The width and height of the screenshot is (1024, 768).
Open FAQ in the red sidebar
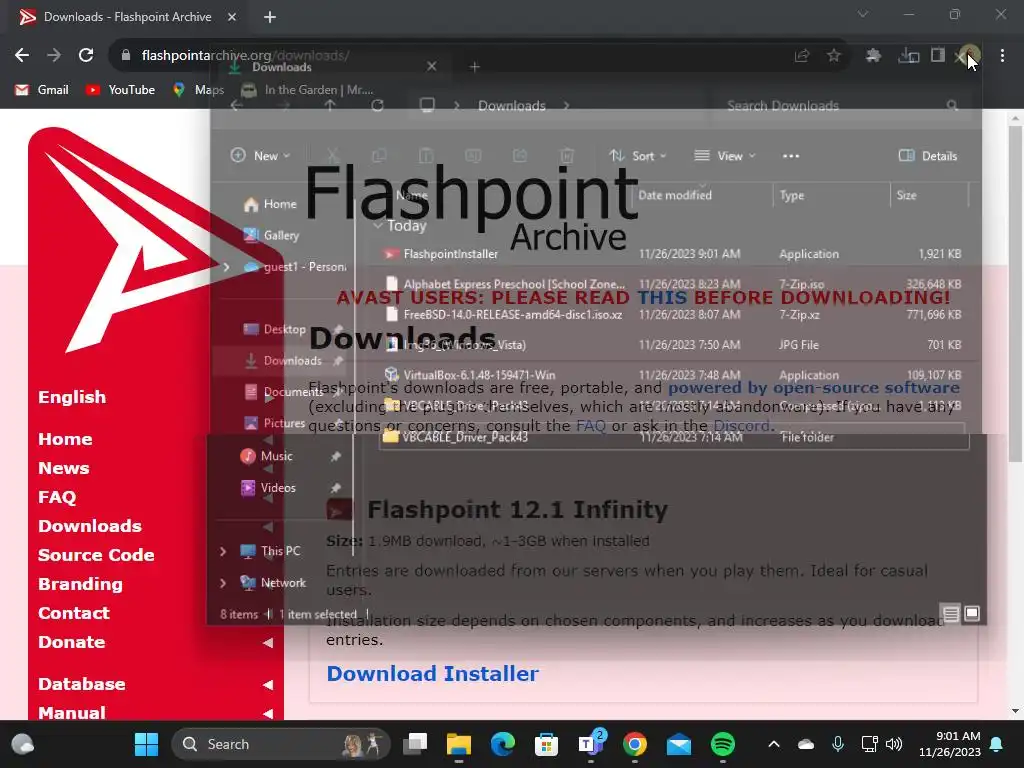pos(57,497)
